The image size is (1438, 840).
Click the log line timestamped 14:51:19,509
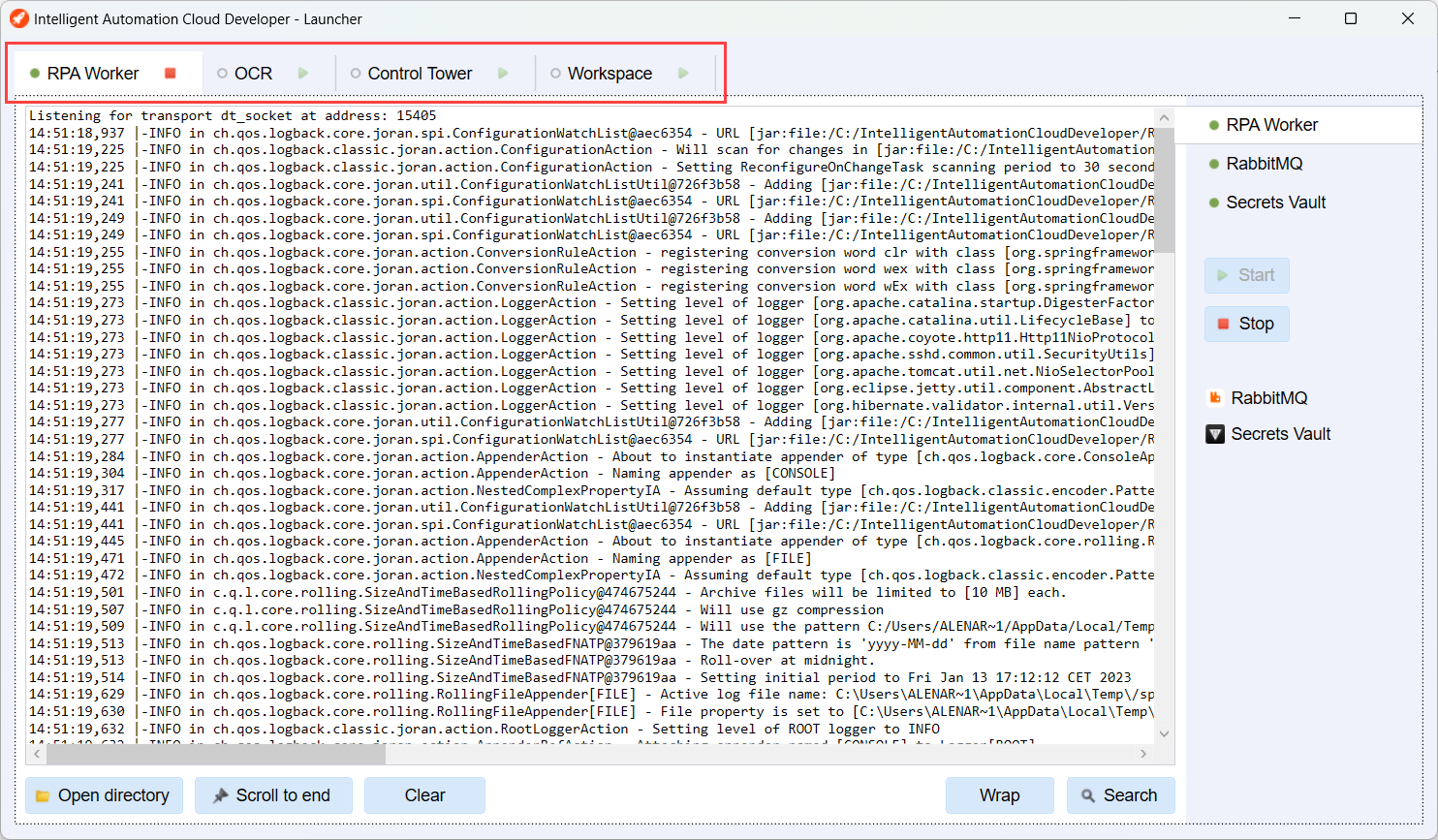(x=591, y=626)
